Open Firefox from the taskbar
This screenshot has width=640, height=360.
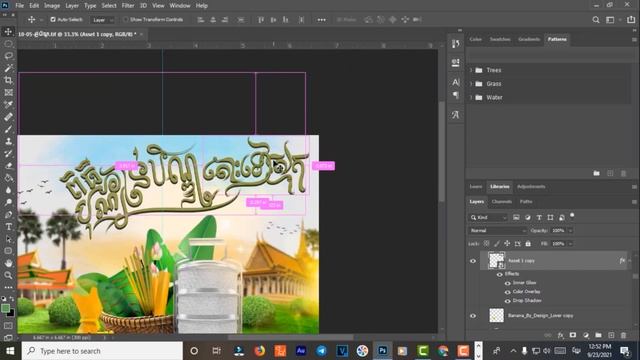(260, 351)
